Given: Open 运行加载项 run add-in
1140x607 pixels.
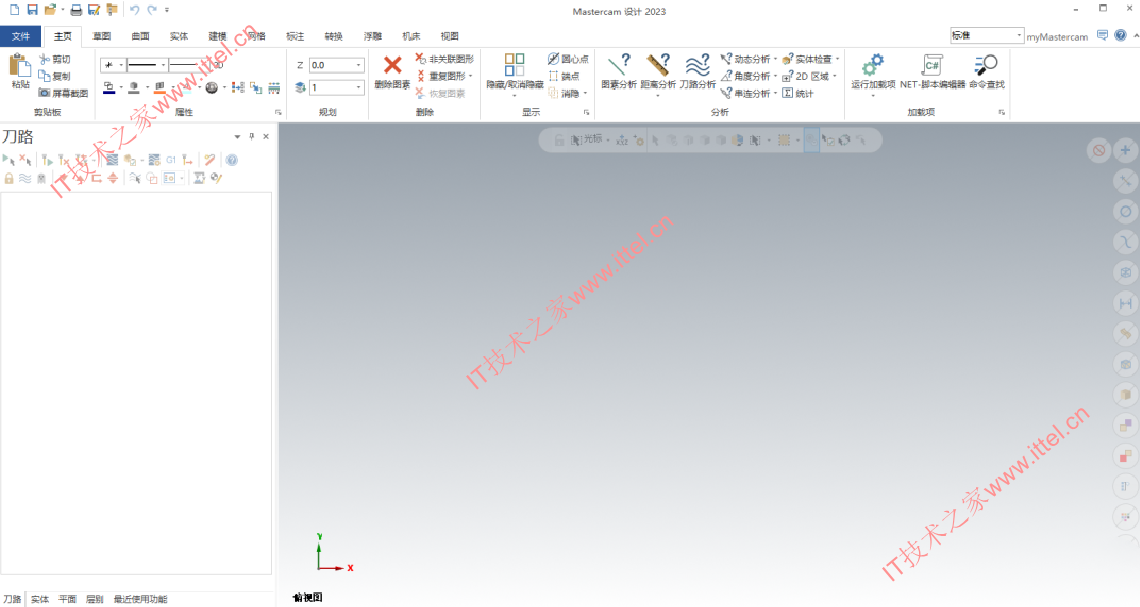Looking at the screenshot, I should (873, 72).
